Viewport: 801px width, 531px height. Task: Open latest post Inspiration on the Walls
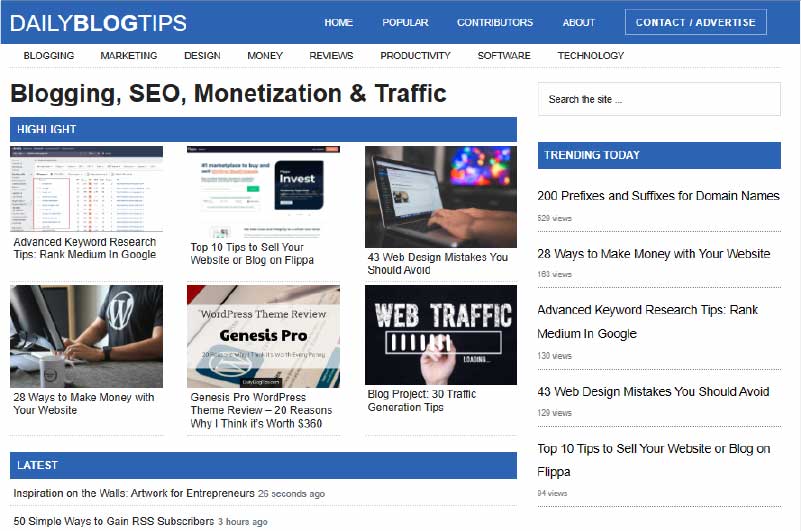coord(134,493)
